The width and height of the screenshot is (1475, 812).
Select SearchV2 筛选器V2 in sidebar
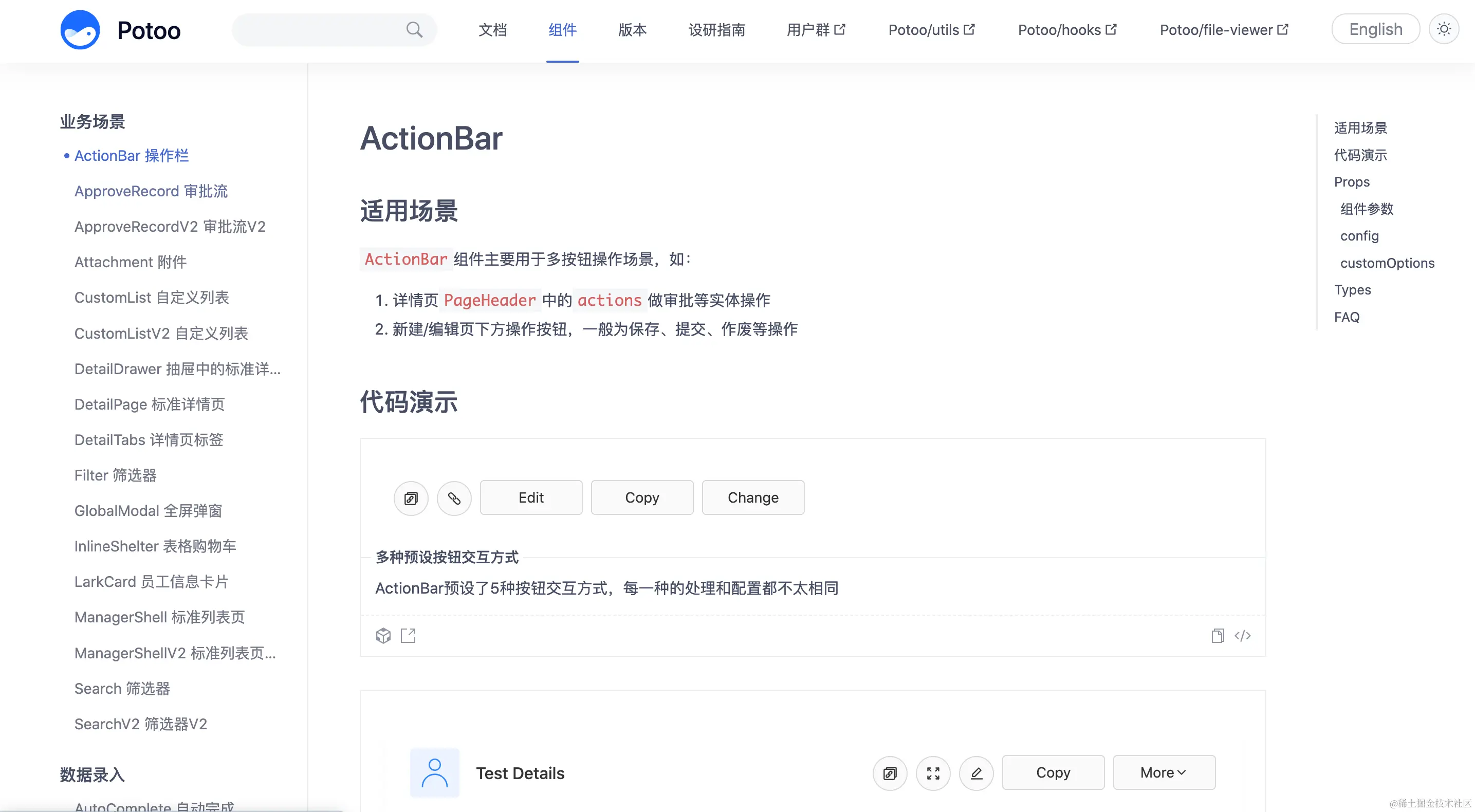[140, 725]
